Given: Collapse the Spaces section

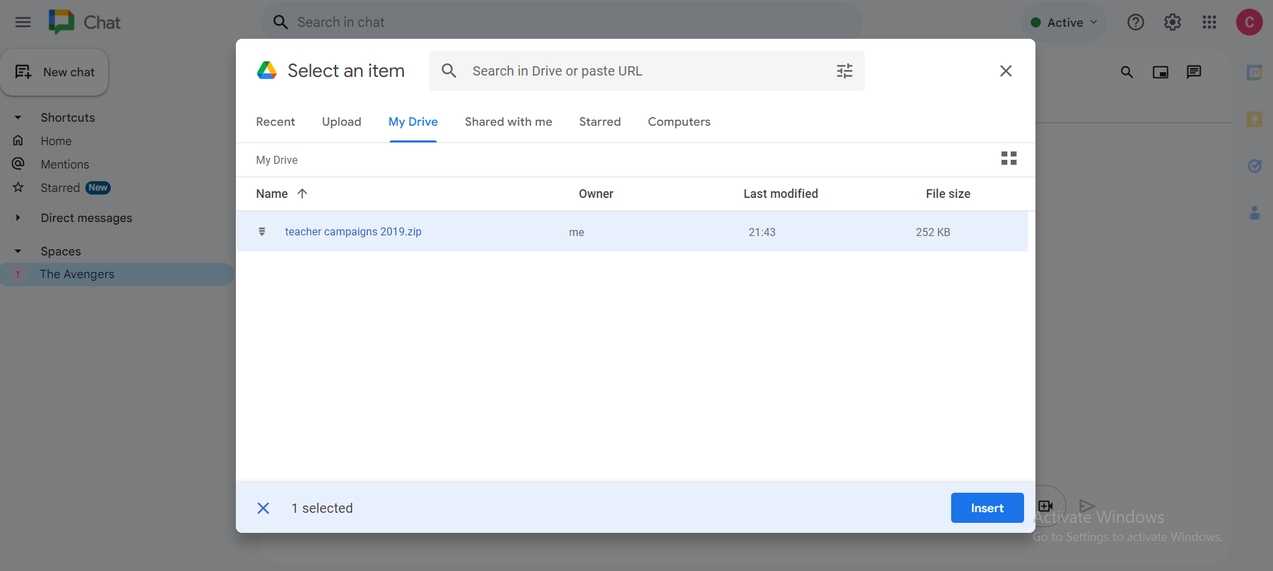Looking at the screenshot, I should 18,252.
